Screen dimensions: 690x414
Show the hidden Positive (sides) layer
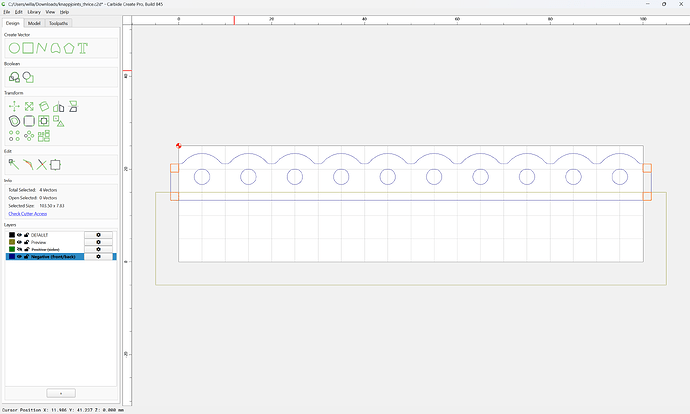coord(19,249)
